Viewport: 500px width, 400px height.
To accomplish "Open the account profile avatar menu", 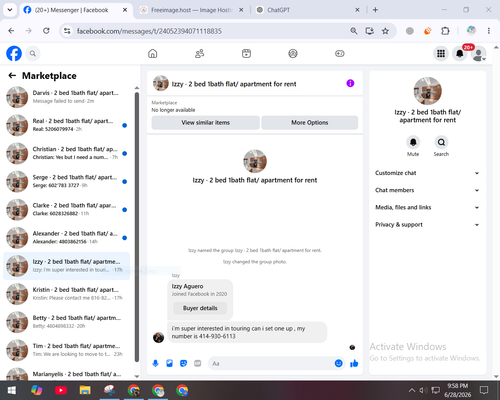I will 479,54.
